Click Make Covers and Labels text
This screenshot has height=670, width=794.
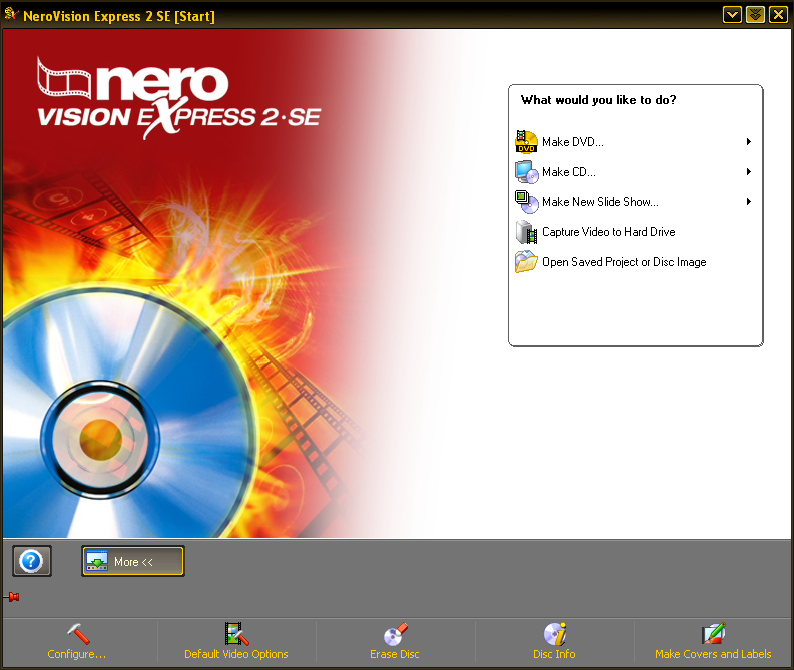tap(713, 654)
